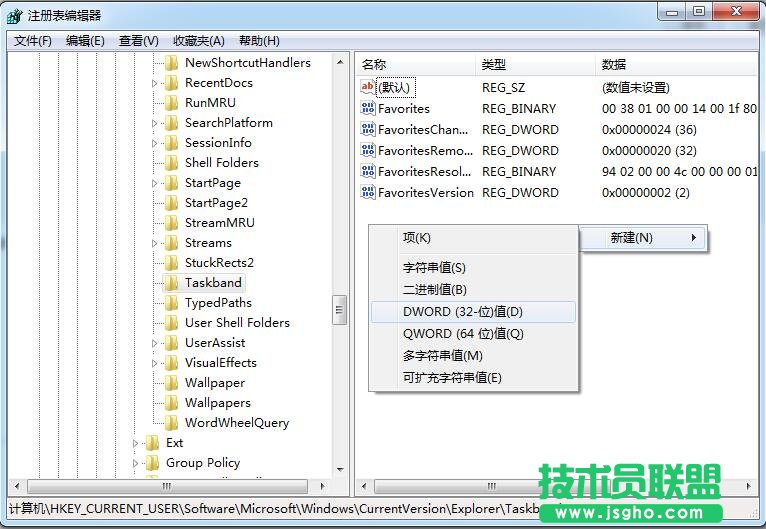Click the Shell Folders folder icon
The image size is (766, 529).
pos(171,163)
